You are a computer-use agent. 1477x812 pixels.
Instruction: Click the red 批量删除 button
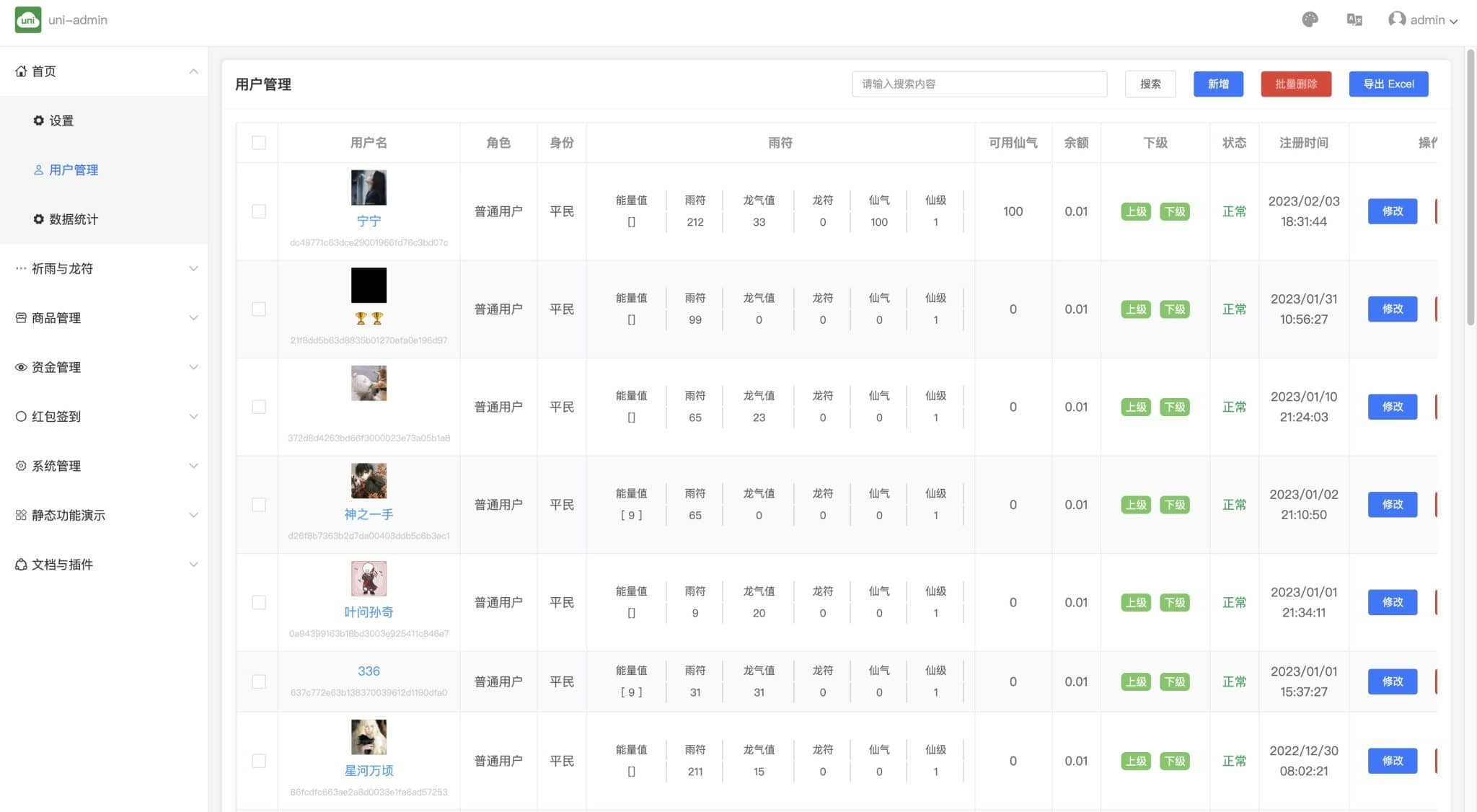pyautogui.click(x=1295, y=84)
